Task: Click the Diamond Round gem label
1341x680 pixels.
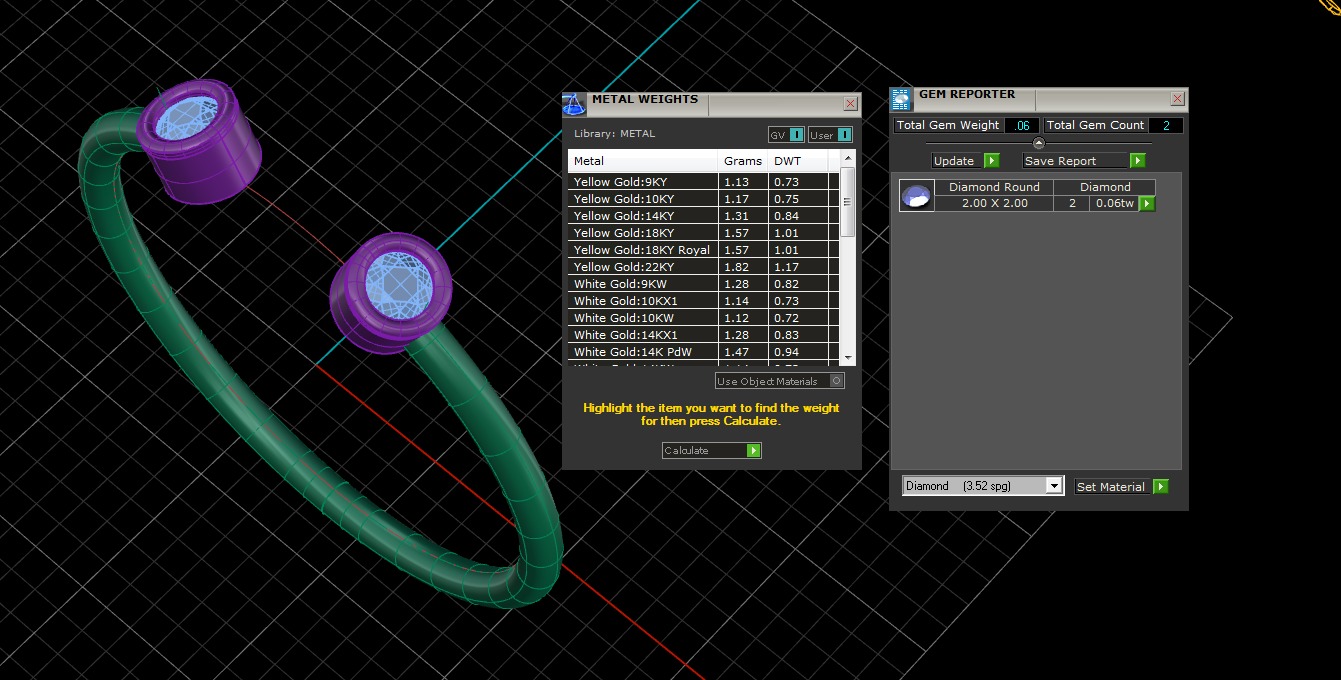Action: coord(994,187)
